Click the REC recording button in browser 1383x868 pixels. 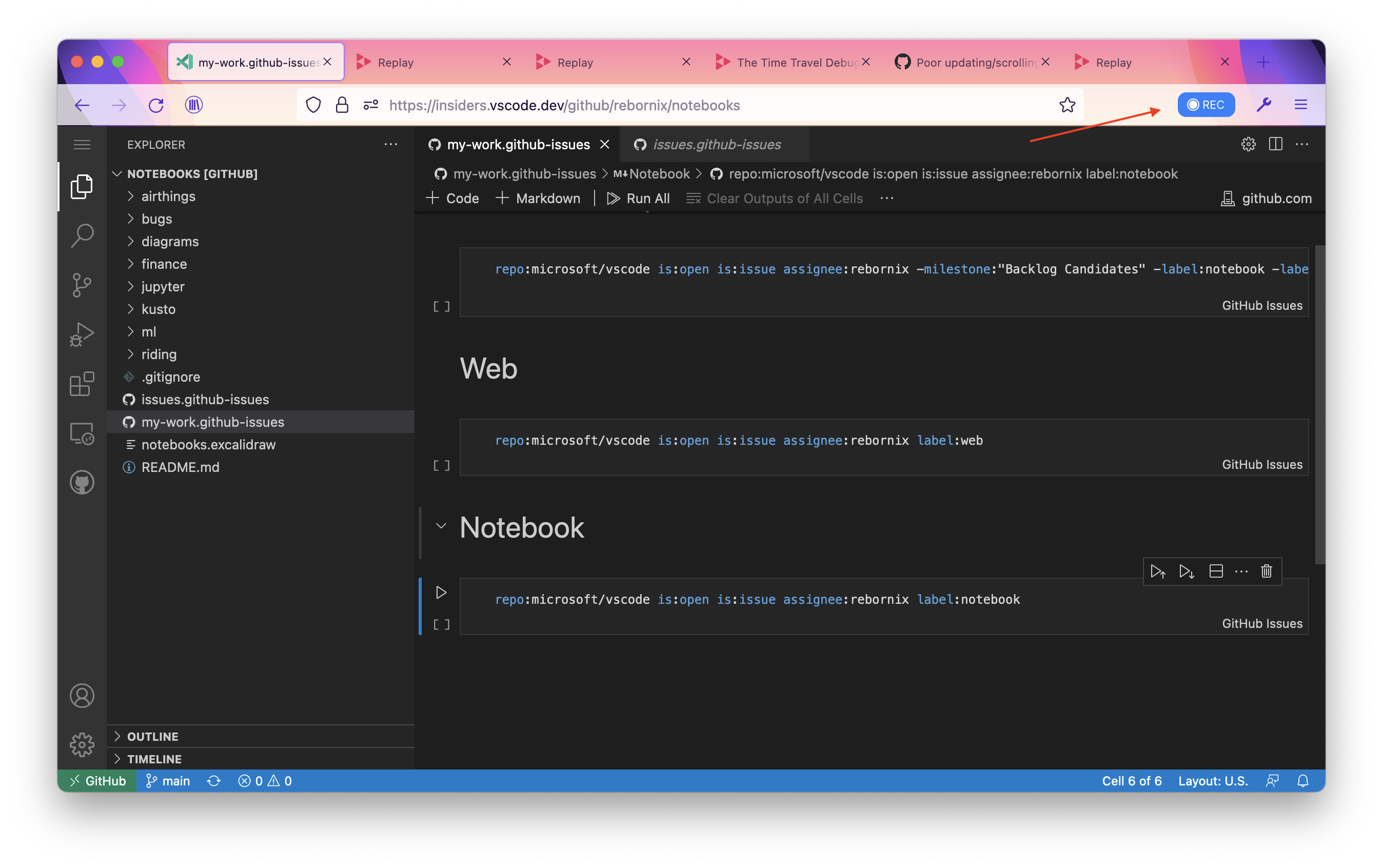[1204, 104]
